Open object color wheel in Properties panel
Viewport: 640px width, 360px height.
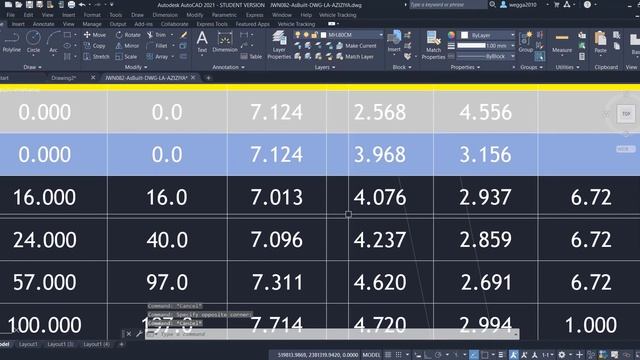click(451, 35)
